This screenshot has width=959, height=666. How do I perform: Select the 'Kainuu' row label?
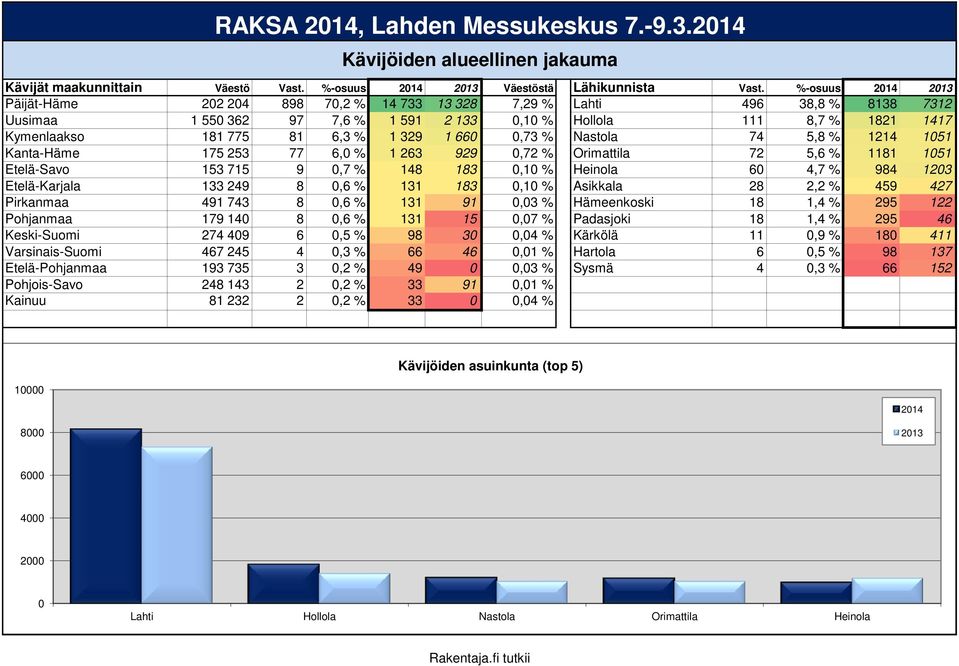point(25,300)
